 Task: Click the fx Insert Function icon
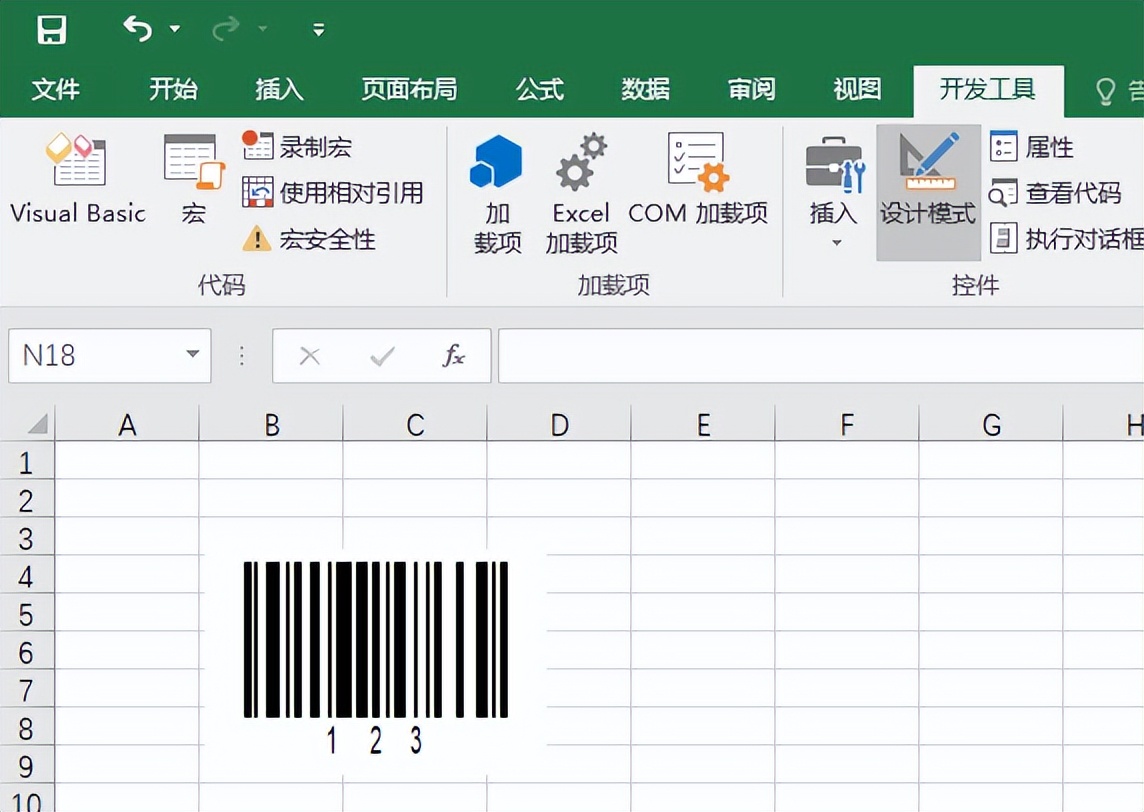click(453, 356)
